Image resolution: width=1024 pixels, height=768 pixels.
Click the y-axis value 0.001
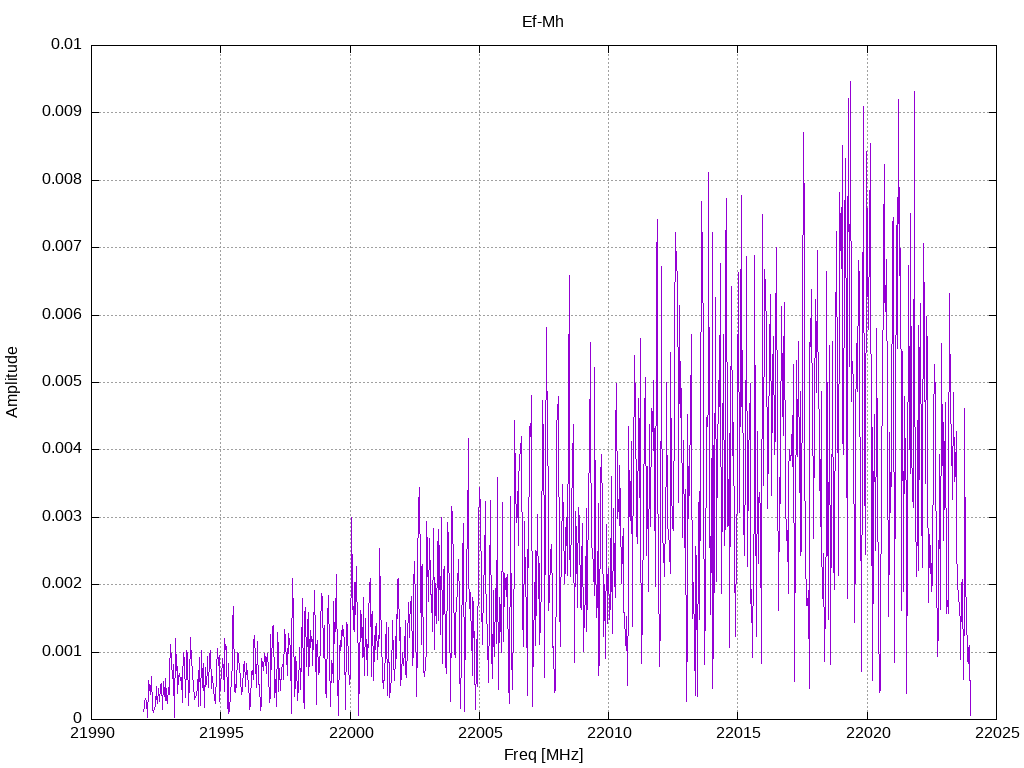coord(62,651)
